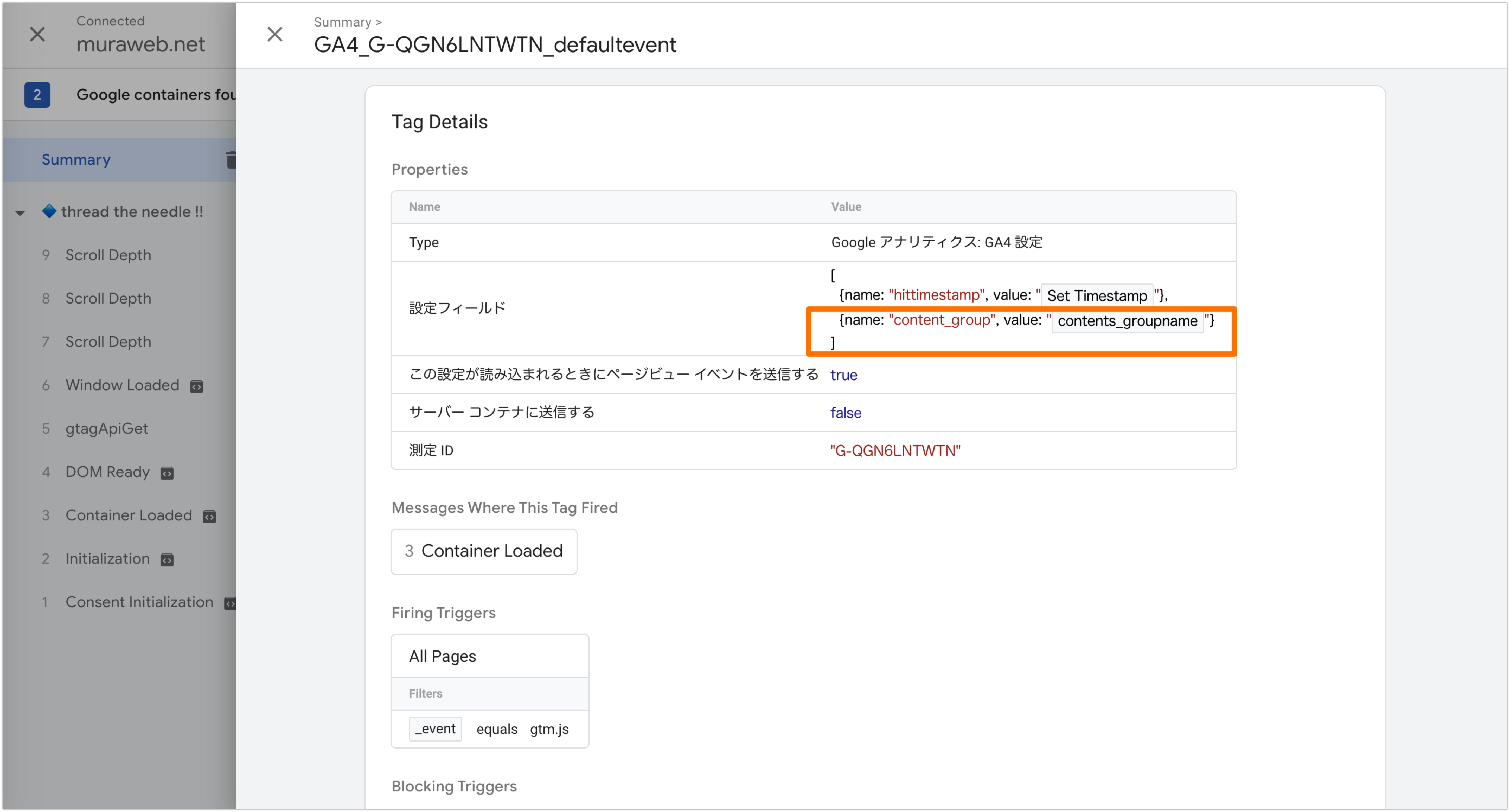Click the blue badge showing 2 containers

point(37,94)
